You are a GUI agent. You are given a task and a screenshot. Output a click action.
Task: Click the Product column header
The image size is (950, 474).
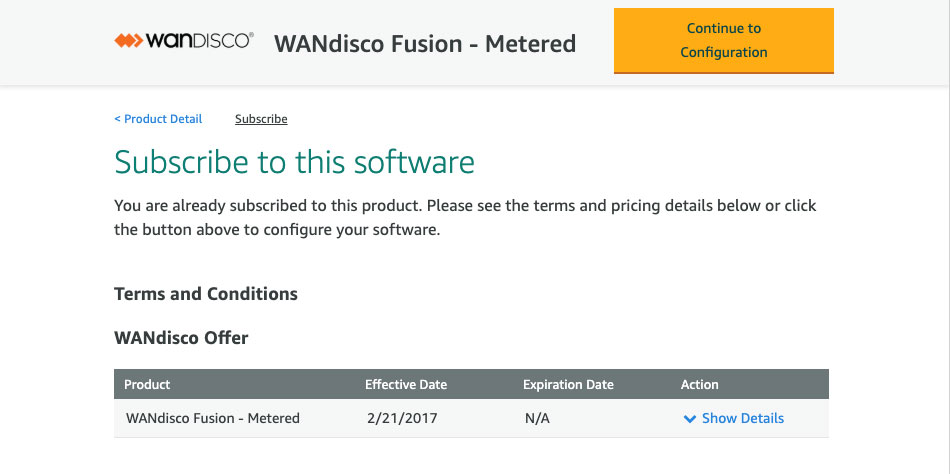point(147,384)
